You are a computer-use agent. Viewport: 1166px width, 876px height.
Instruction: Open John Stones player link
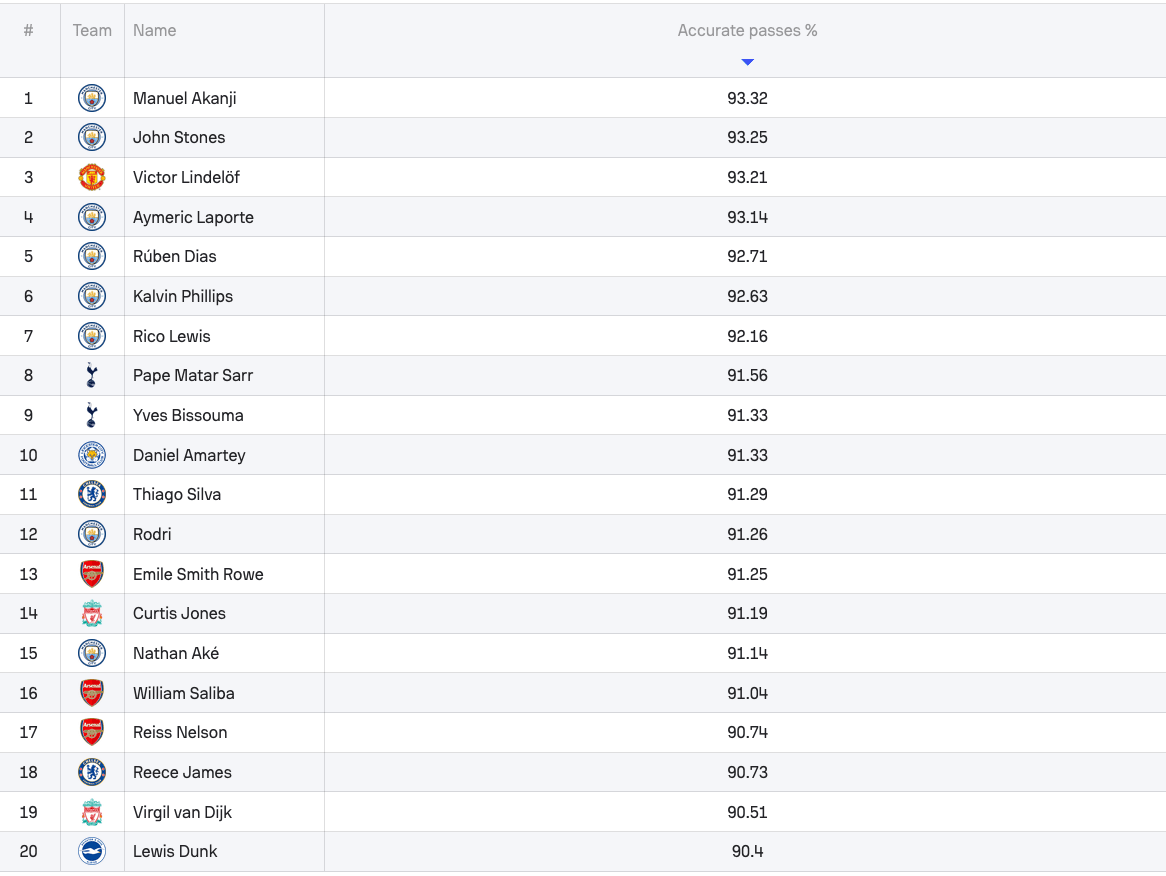pyautogui.click(x=179, y=138)
